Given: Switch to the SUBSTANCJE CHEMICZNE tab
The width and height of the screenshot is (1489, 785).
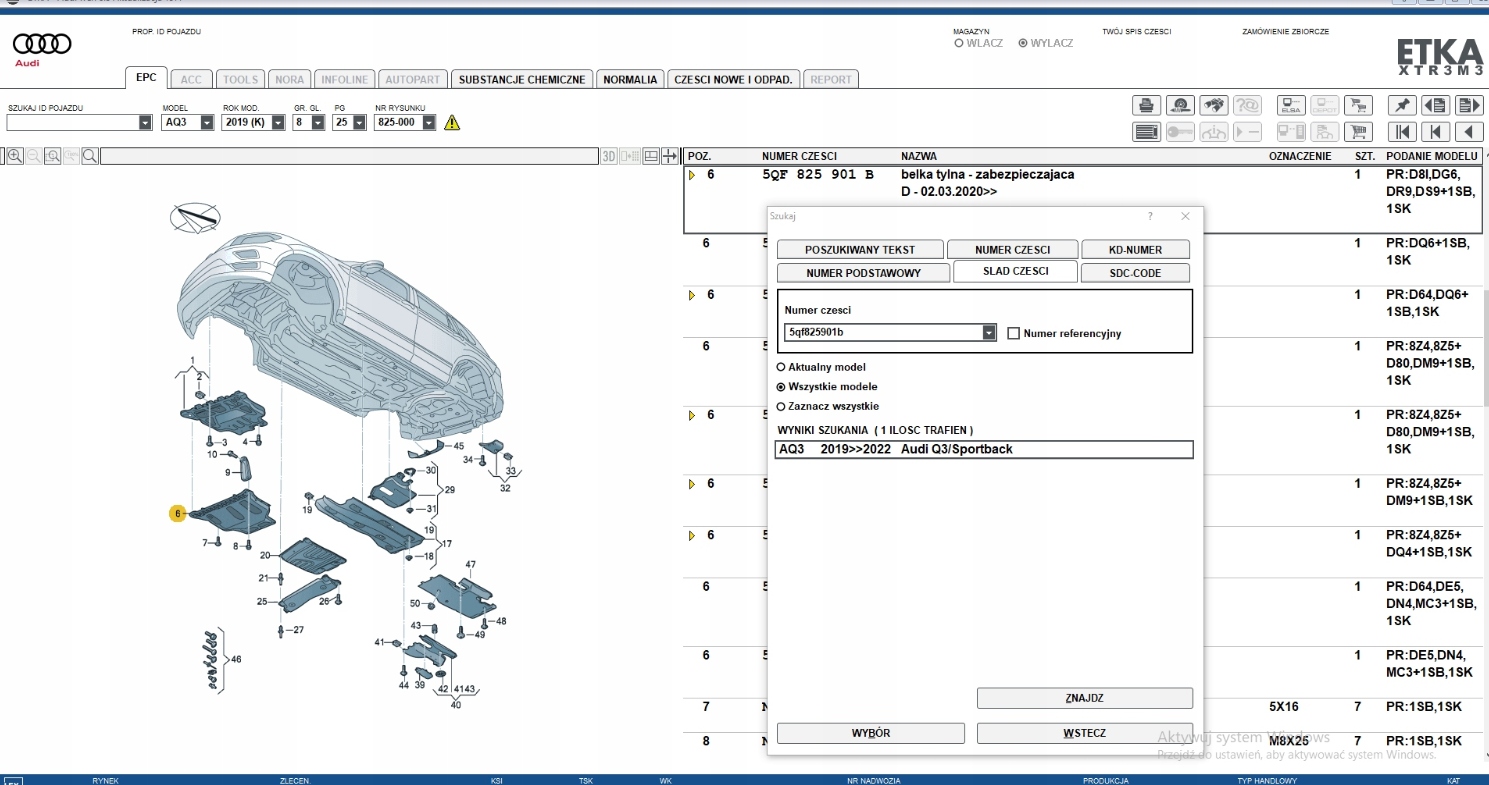Looking at the screenshot, I should pyautogui.click(x=522, y=79).
